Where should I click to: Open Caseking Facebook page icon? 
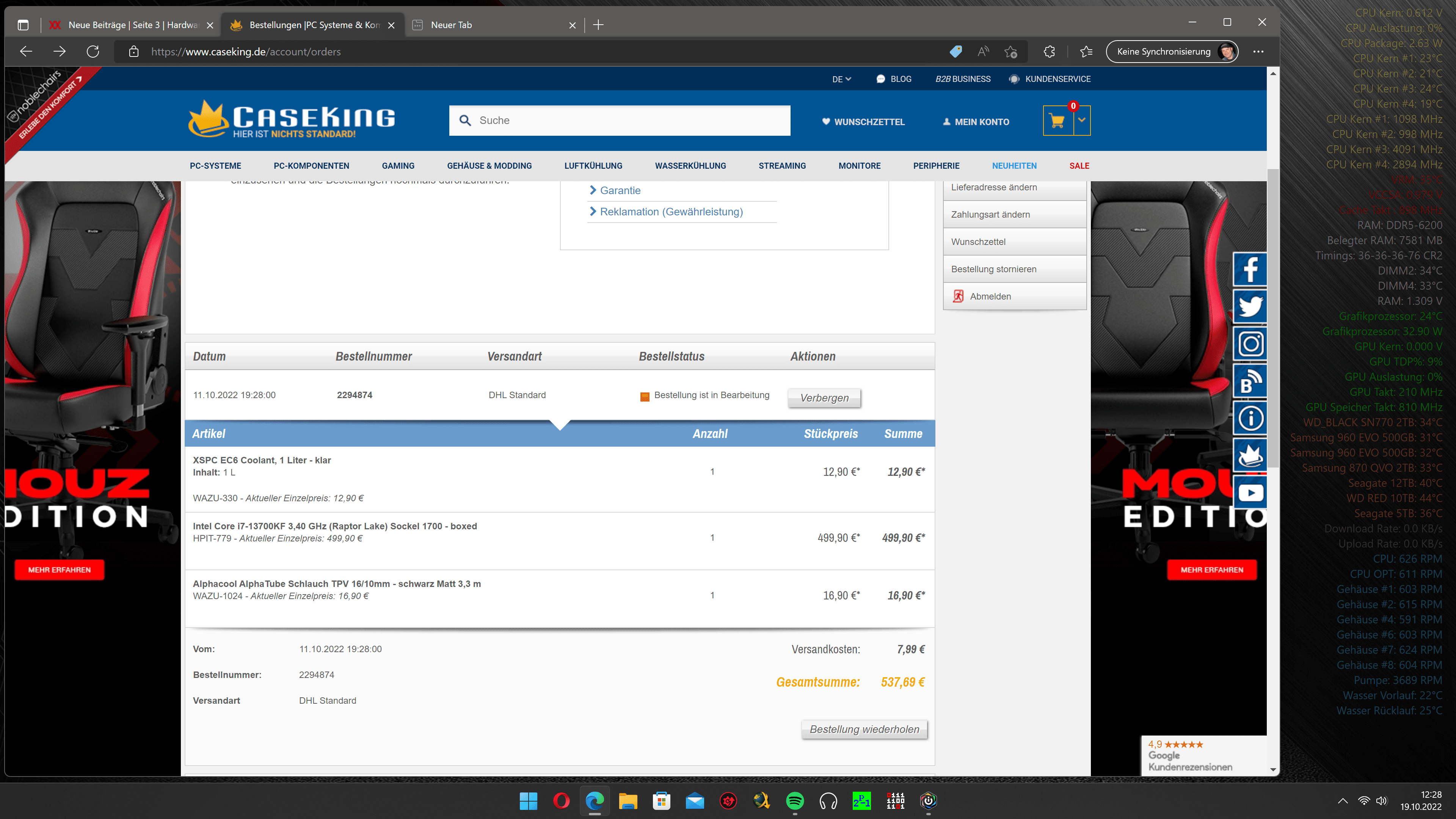pyautogui.click(x=1250, y=270)
